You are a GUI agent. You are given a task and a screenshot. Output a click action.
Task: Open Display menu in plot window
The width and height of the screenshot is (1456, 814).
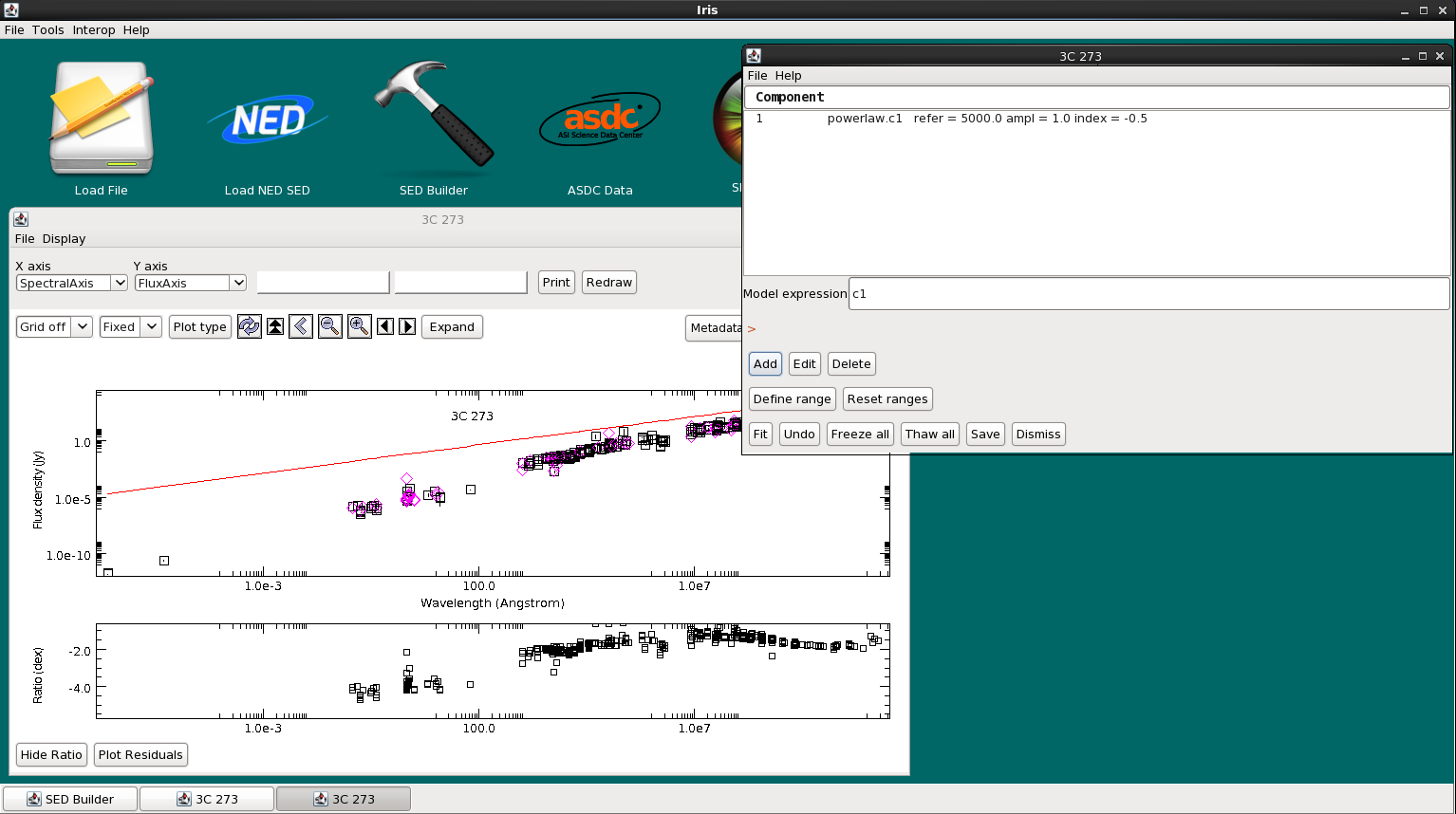coord(64,238)
